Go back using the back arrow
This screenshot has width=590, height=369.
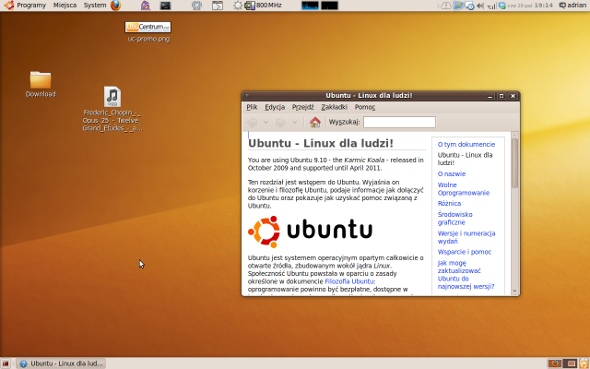[252, 122]
